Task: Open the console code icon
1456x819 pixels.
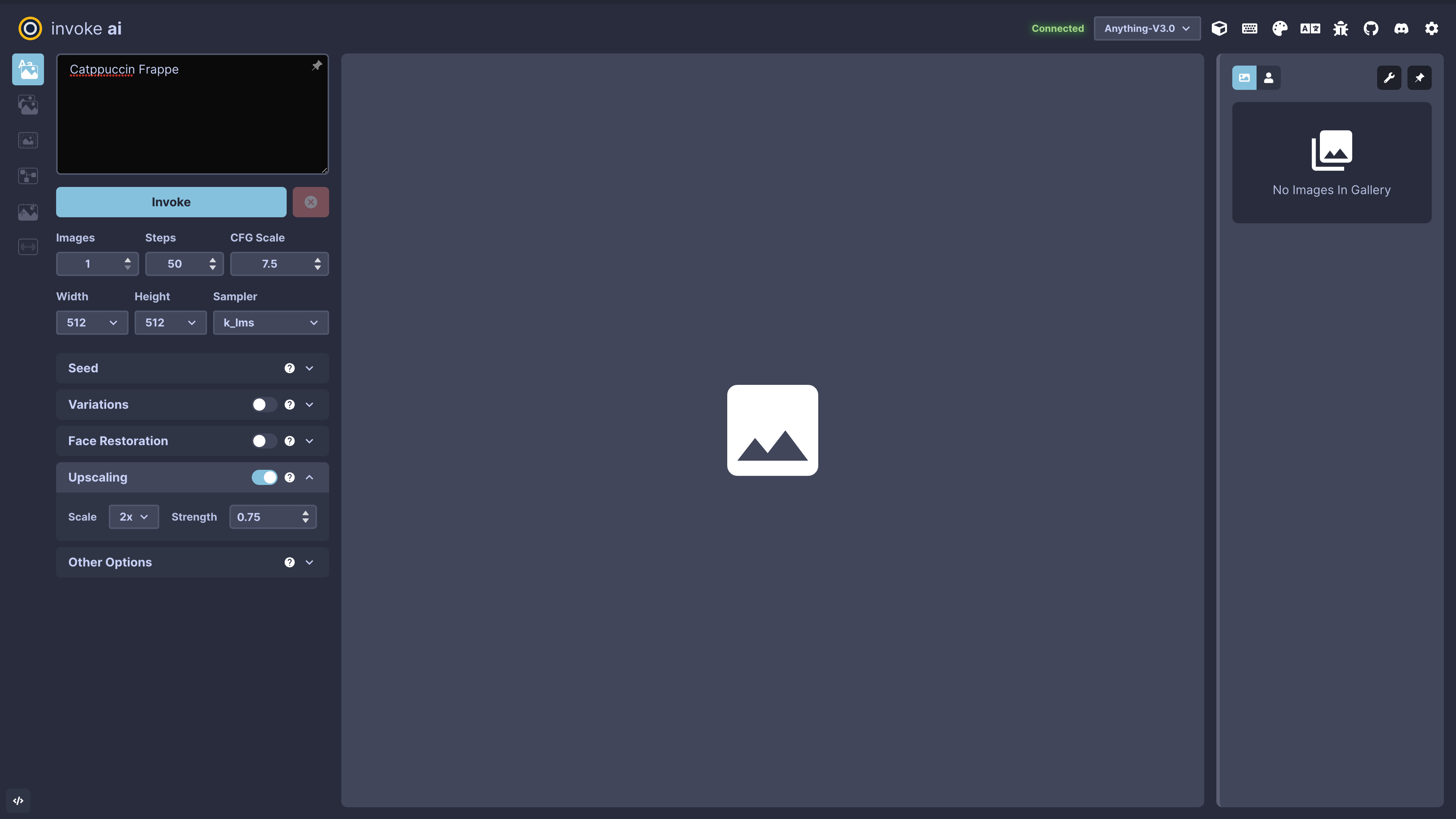Action: pyautogui.click(x=18, y=801)
